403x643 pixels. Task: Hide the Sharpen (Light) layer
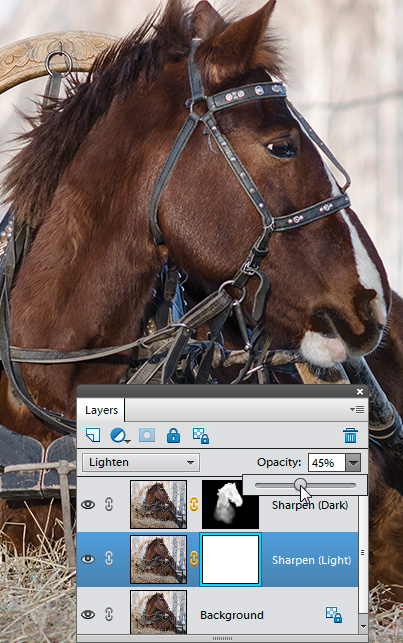88,559
